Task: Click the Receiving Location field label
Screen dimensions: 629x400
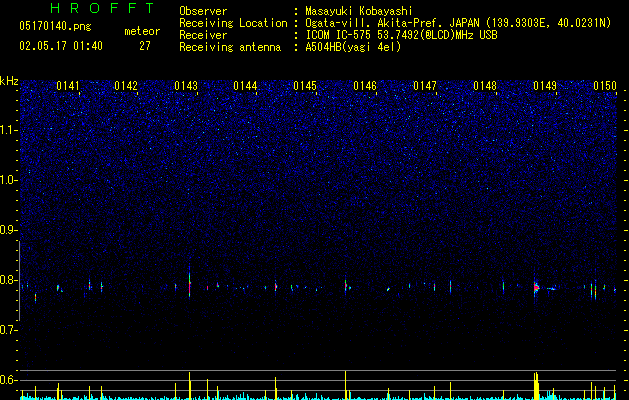Action: (233, 23)
